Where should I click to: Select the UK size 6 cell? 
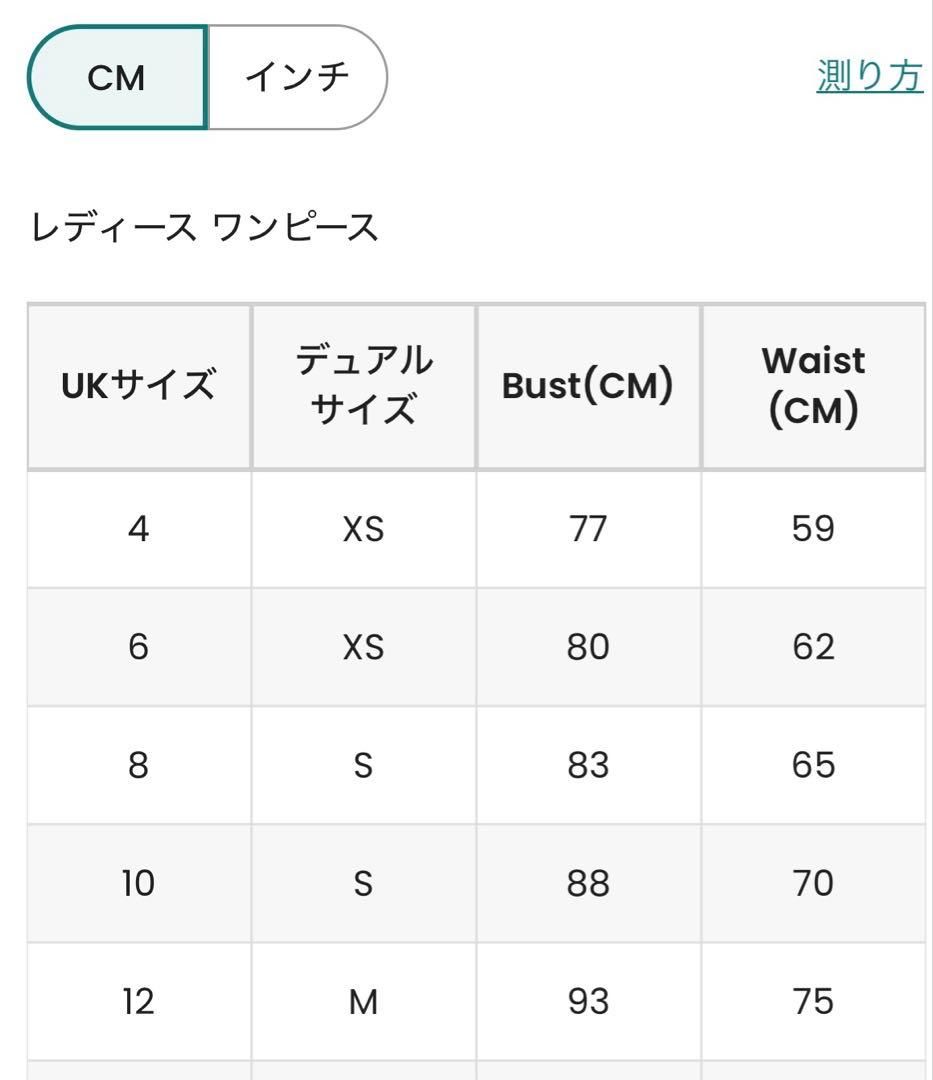(x=138, y=647)
